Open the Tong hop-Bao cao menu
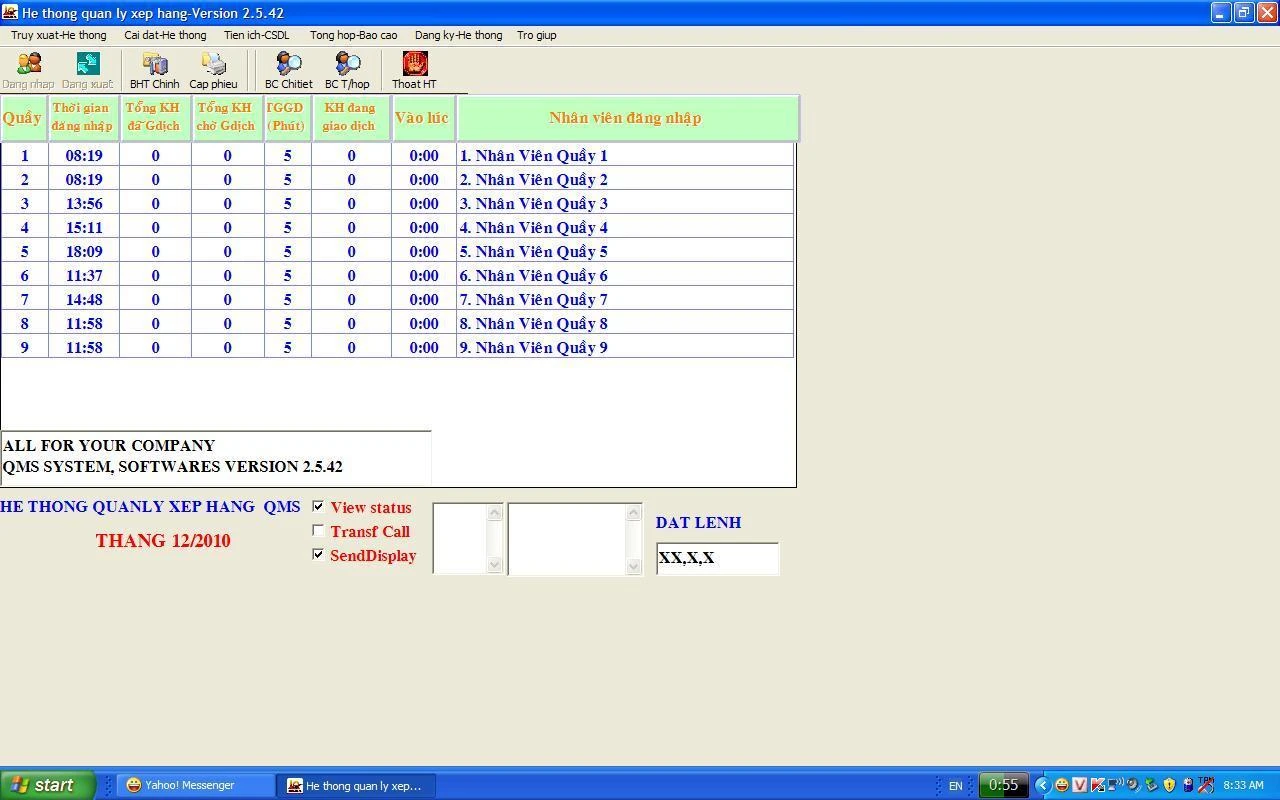The width and height of the screenshot is (1280, 800). pyautogui.click(x=353, y=35)
